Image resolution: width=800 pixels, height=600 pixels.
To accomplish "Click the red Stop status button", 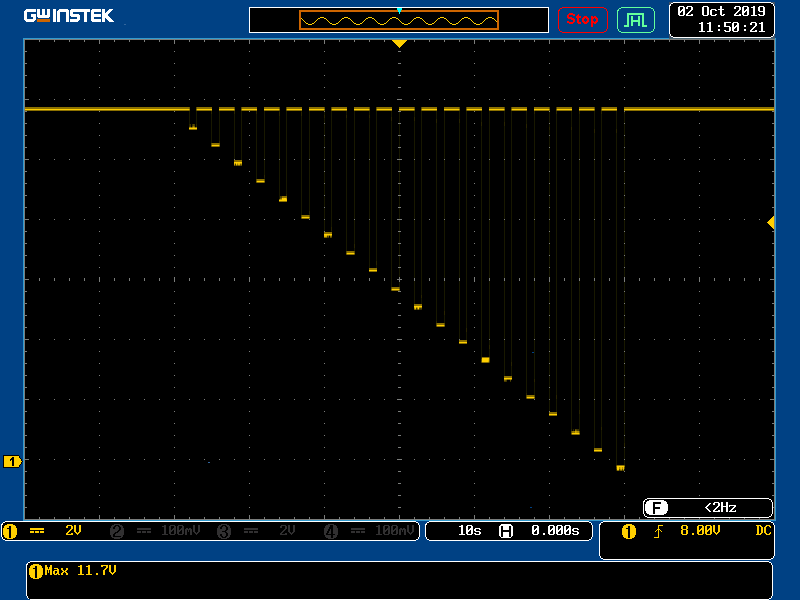I will pyautogui.click(x=582, y=19).
